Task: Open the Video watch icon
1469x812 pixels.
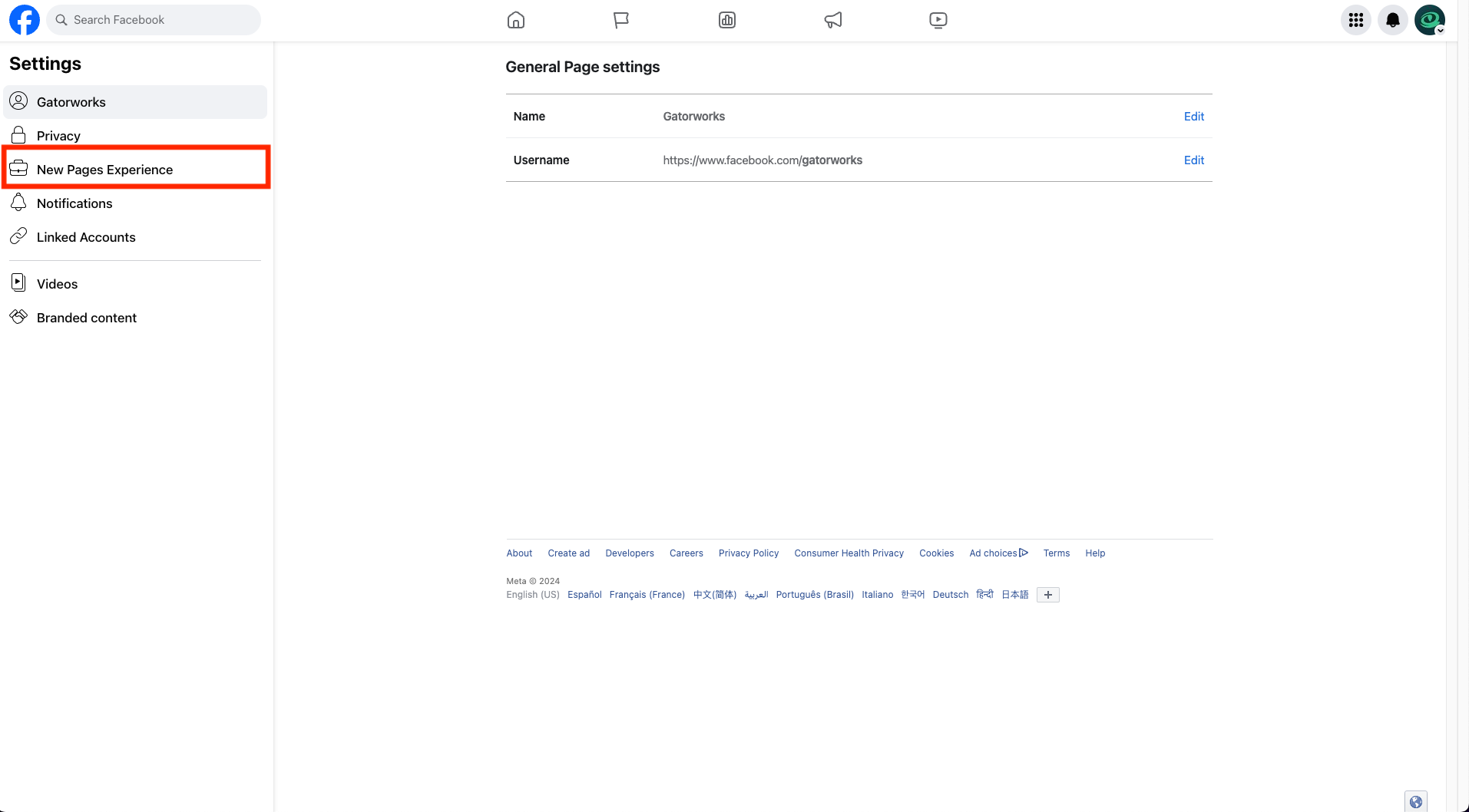Action: (x=937, y=19)
